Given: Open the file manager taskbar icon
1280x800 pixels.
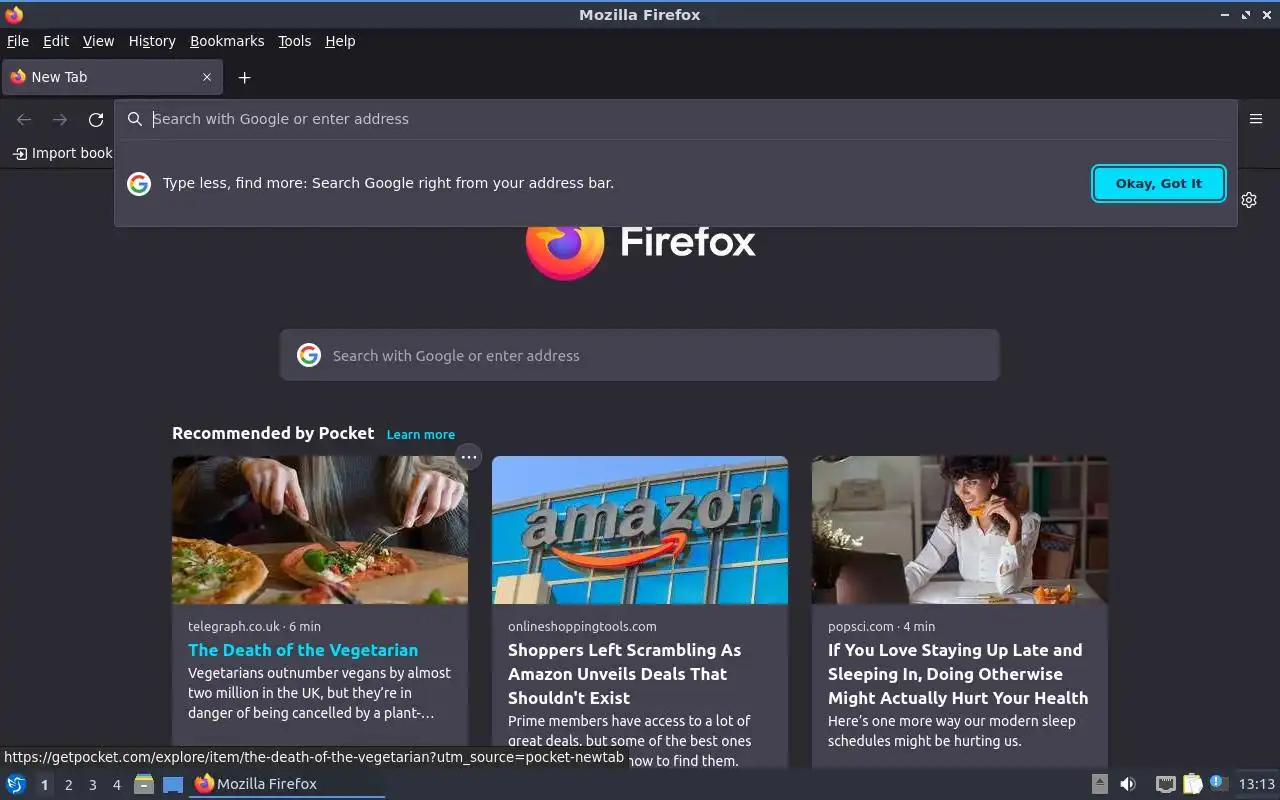Looking at the screenshot, I should pos(144,784).
